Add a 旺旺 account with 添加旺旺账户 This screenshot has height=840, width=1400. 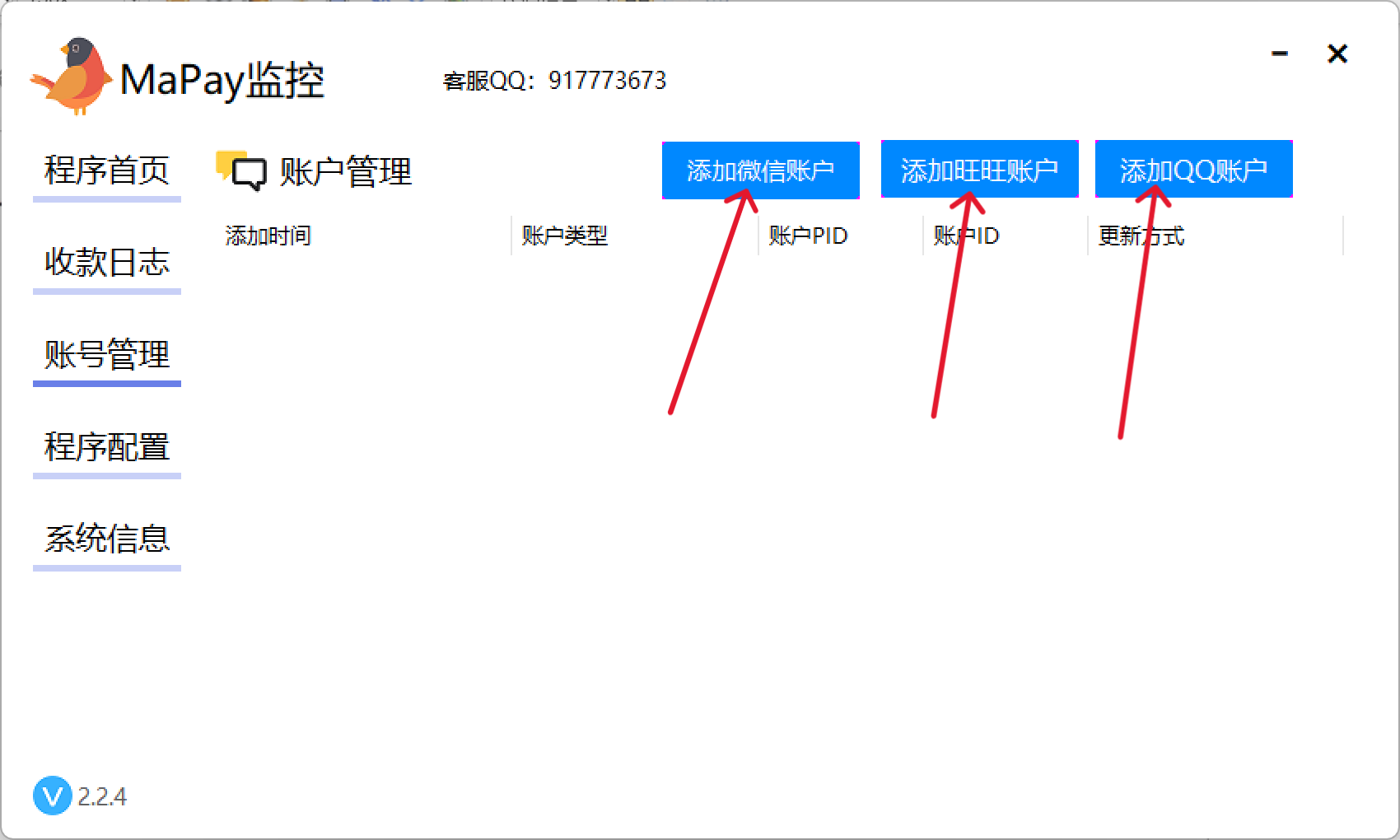(980, 170)
